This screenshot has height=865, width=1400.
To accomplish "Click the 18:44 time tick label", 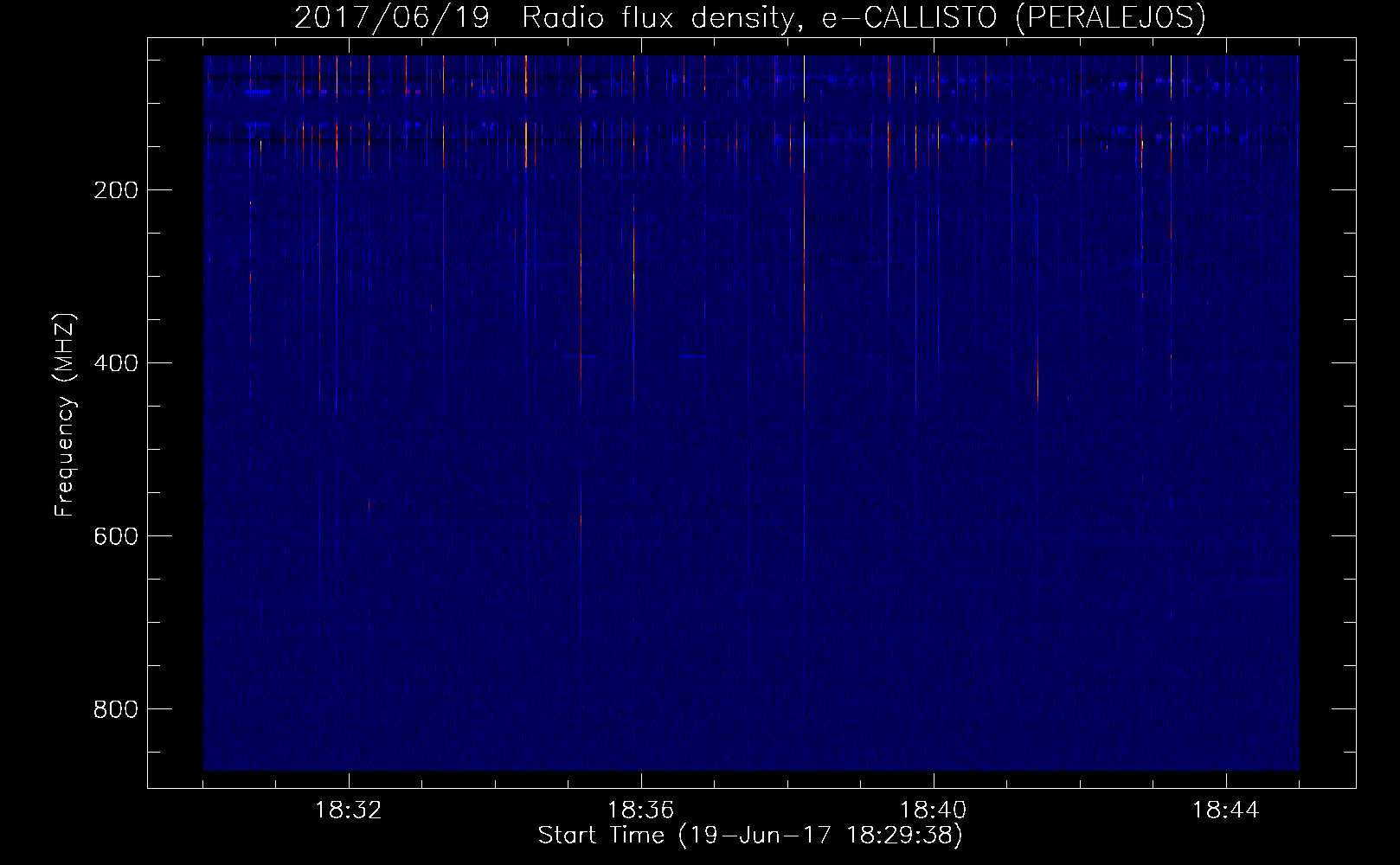I will pos(1226,811).
